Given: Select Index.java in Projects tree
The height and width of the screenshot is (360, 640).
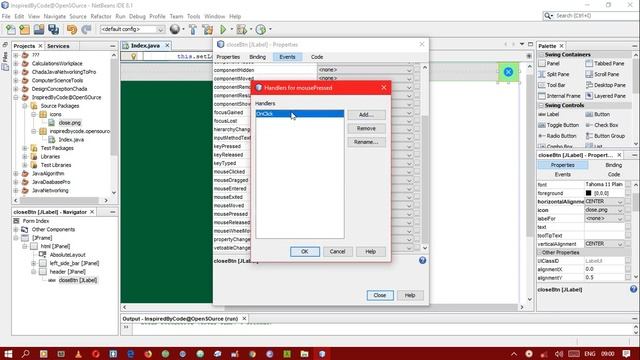Looking at the screenshot, I should 71,140.
